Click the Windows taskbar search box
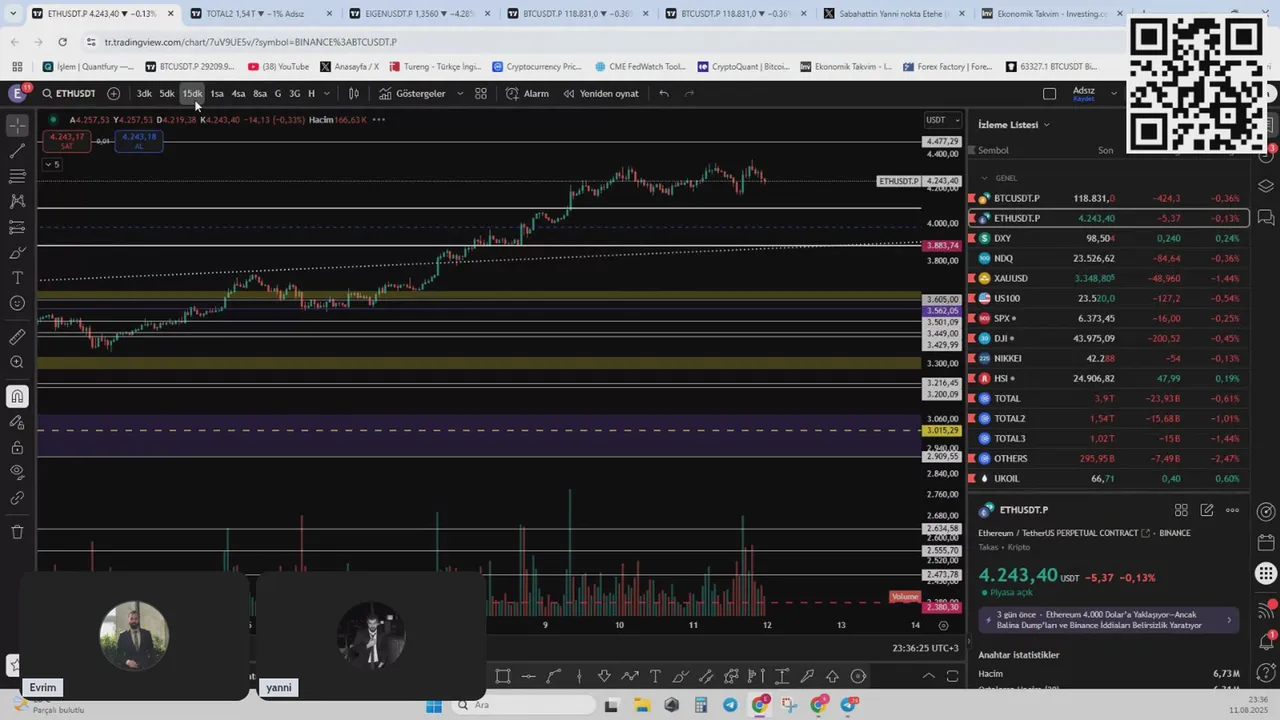This screenshot has width=1280, height=720. (525, 705)
